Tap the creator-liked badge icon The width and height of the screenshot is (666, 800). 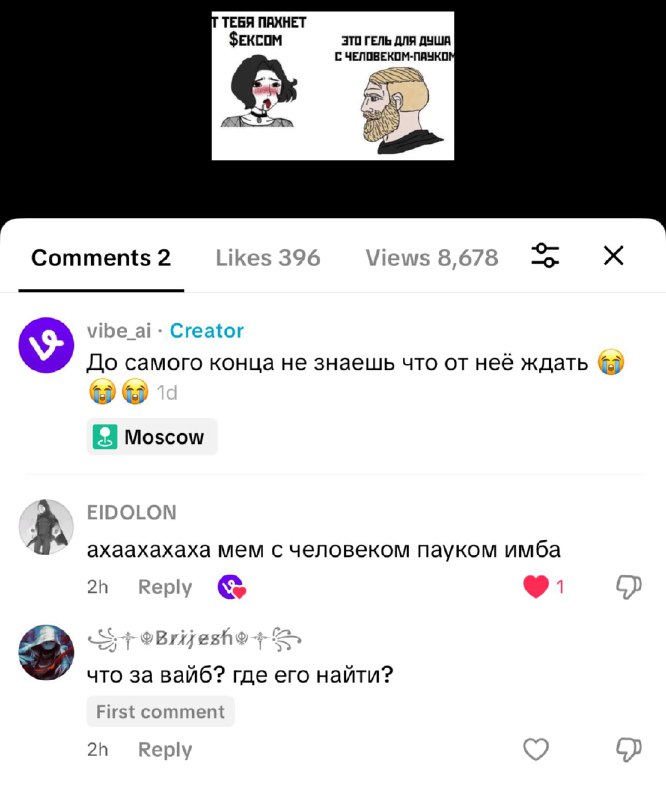(x=231, y=586)
